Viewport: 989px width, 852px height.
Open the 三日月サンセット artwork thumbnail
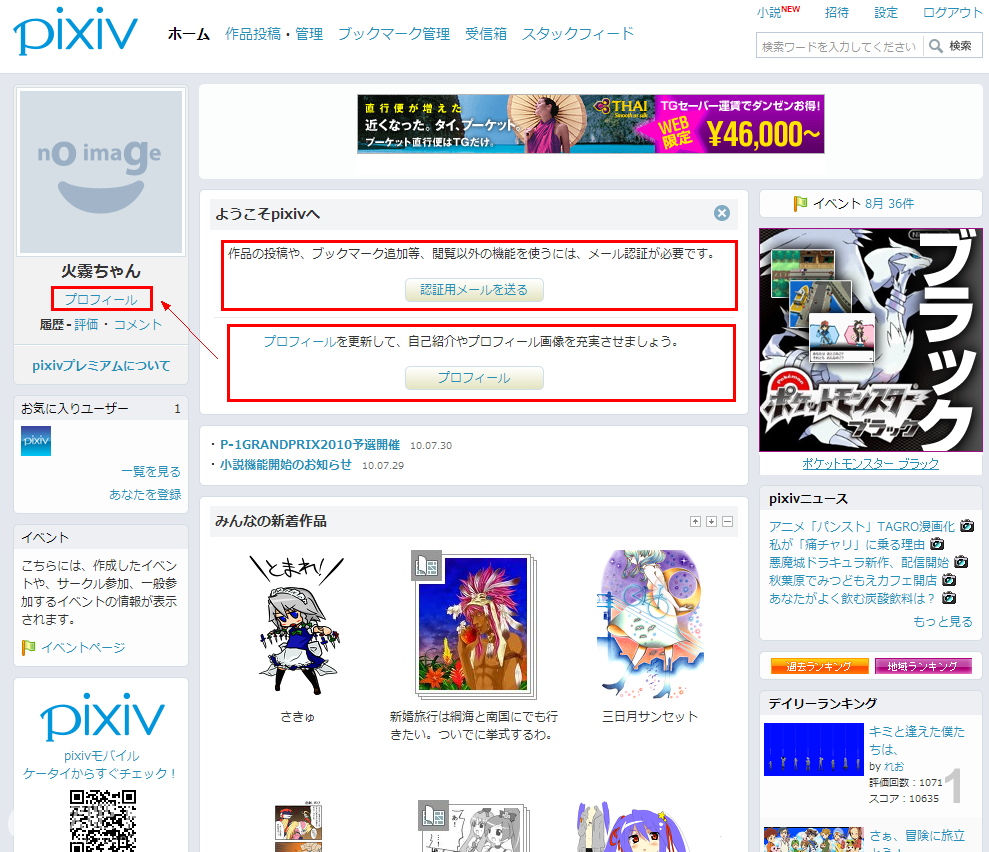tap(650, 624)
